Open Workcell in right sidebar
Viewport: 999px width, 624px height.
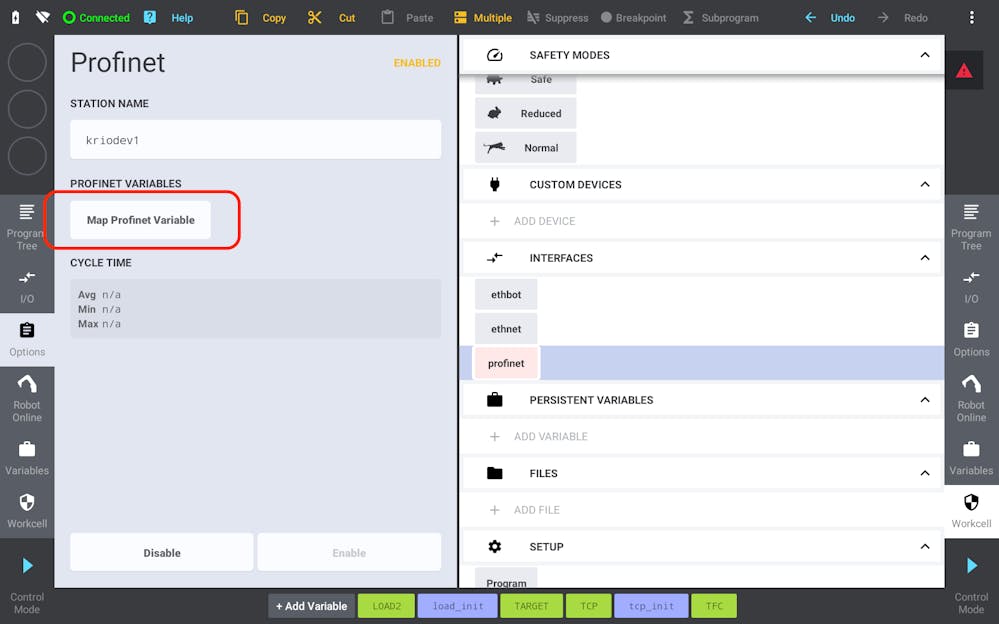pyautogui.click(x=971, y=511)
